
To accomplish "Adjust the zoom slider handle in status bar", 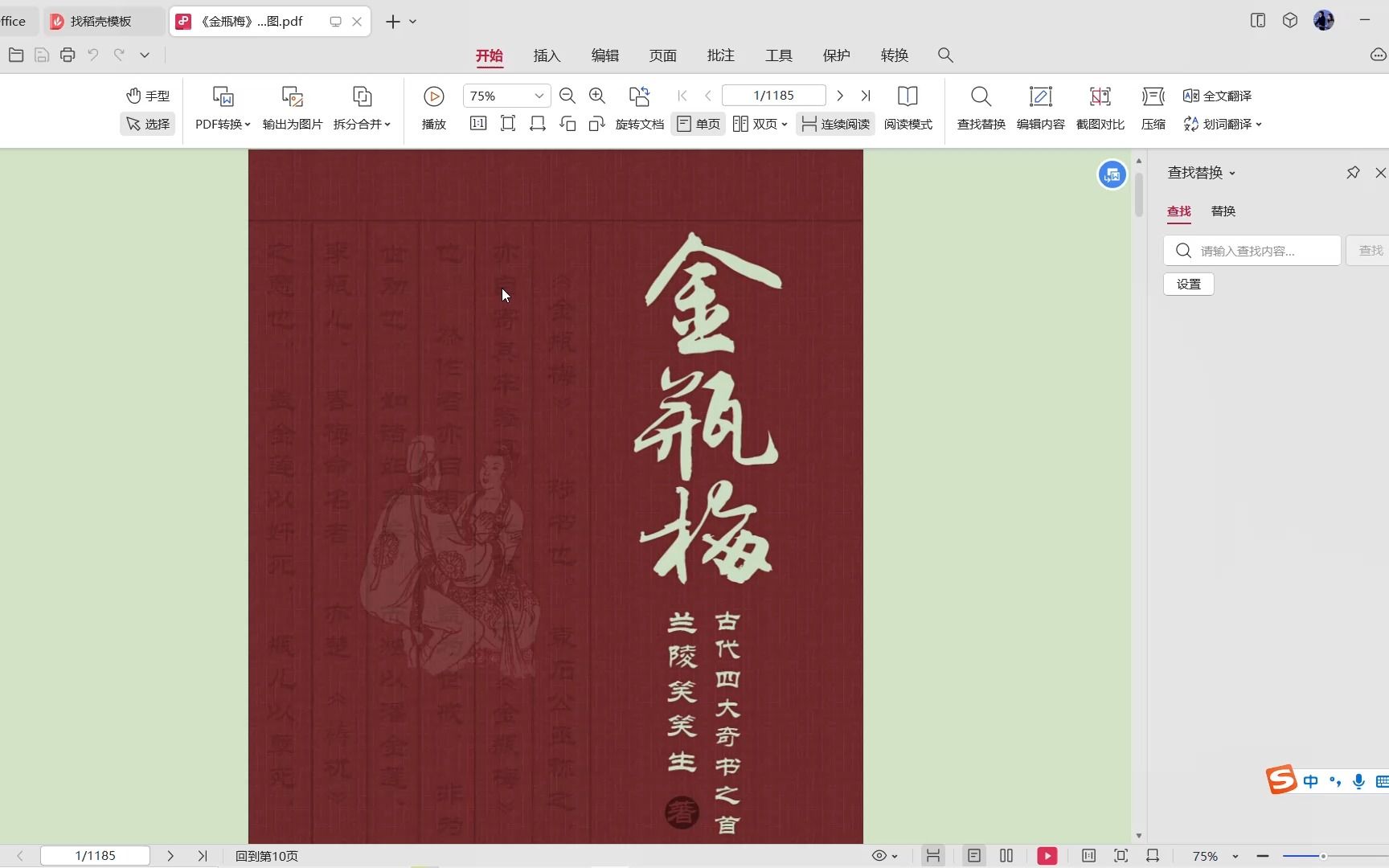I will click(1322, 856).
